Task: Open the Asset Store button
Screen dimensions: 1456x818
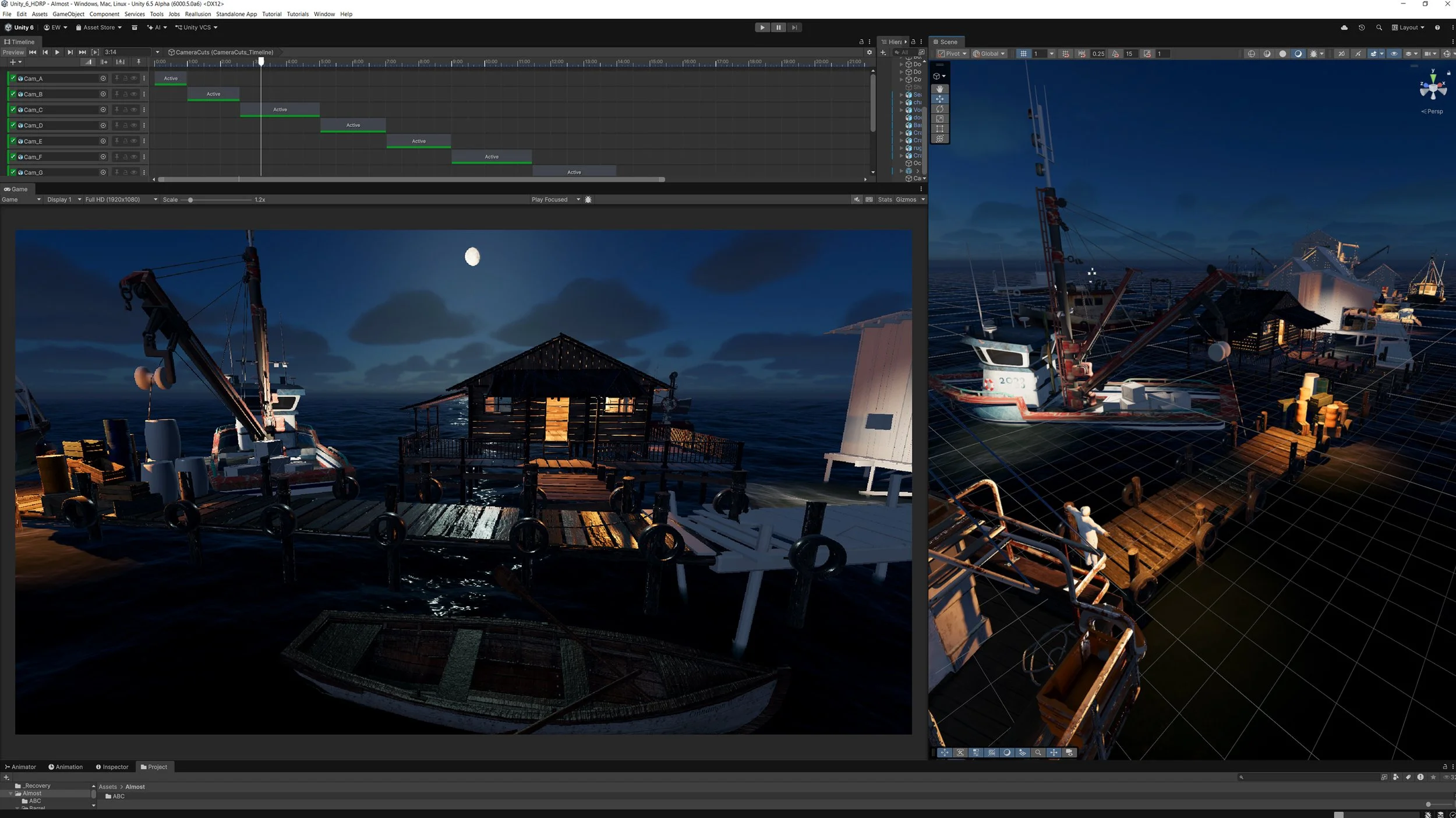Action: pos(98,27)
